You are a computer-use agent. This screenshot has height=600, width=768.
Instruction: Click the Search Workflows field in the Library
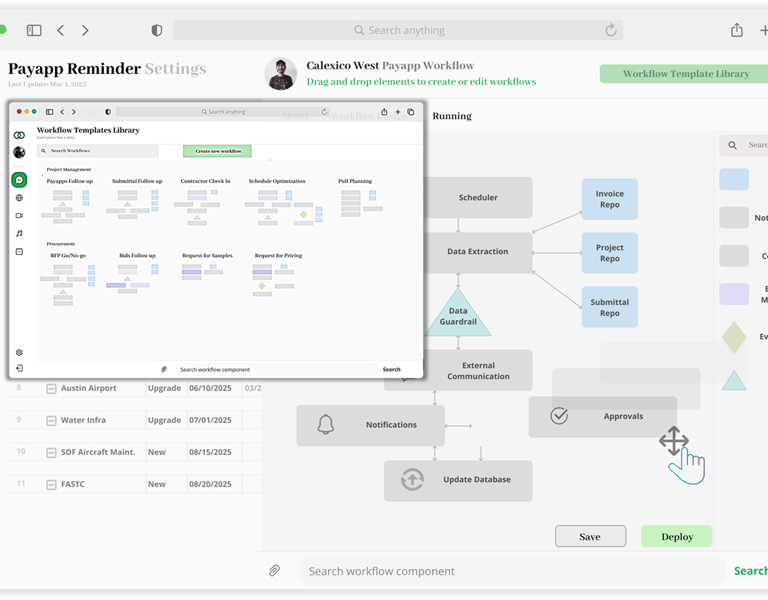97,151
